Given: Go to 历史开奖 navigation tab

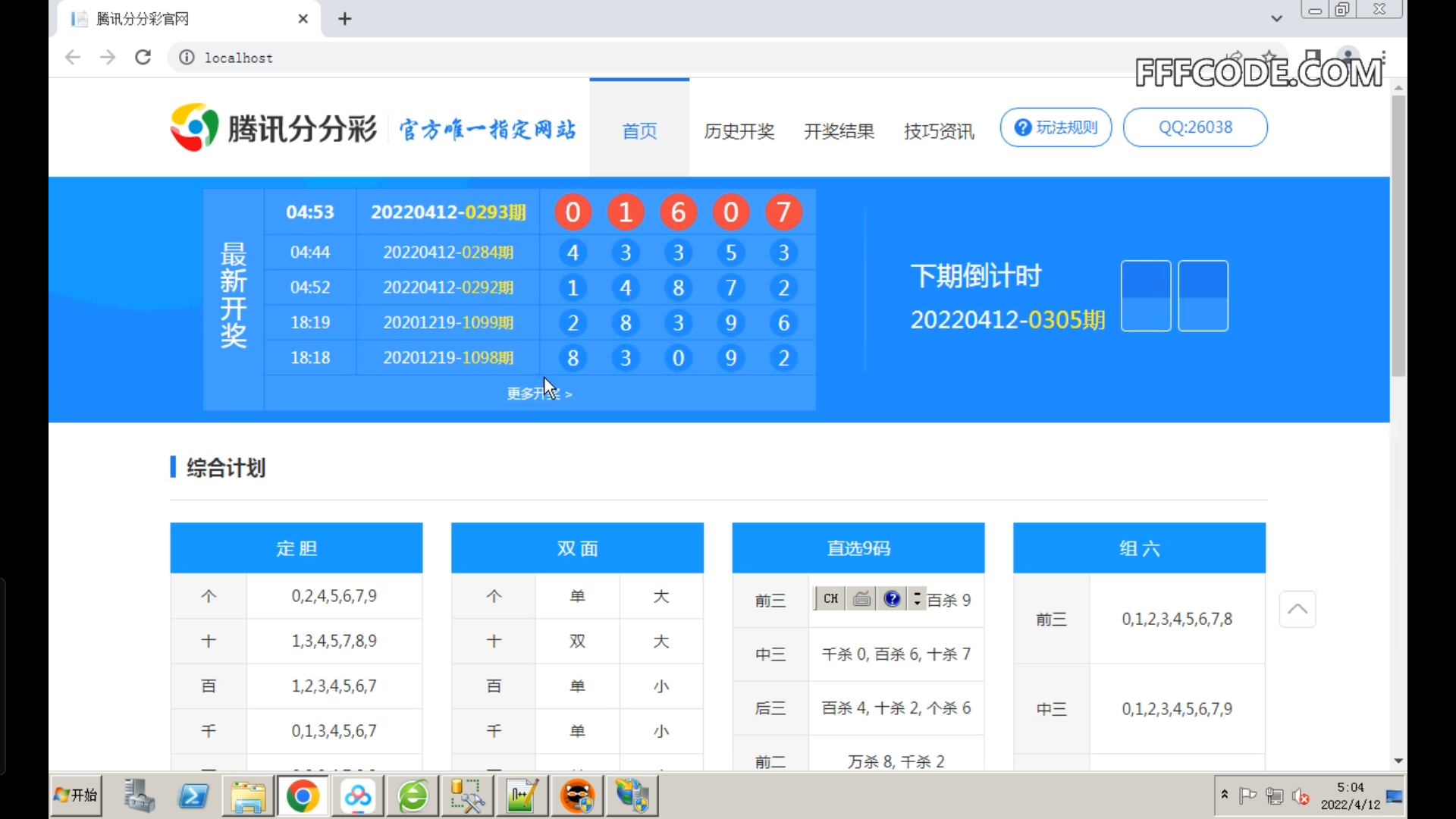Looking at the screenshot, I should click(x=739, y=131).
